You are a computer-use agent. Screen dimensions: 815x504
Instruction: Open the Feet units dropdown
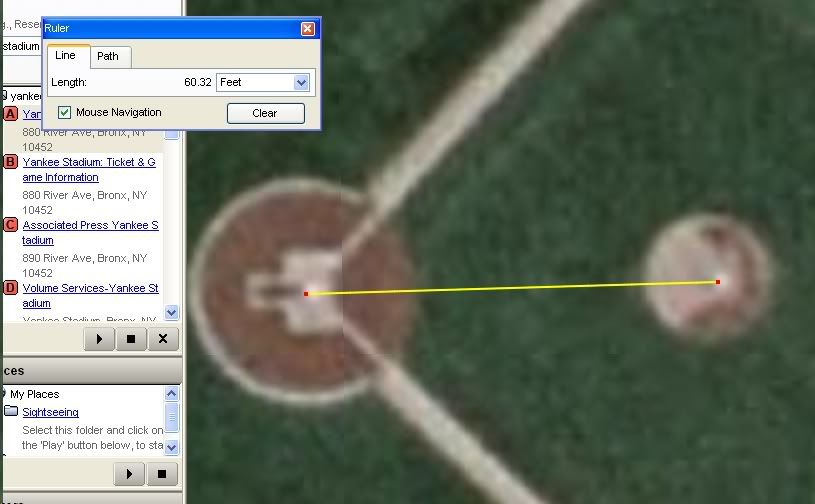tap(301, 83)
